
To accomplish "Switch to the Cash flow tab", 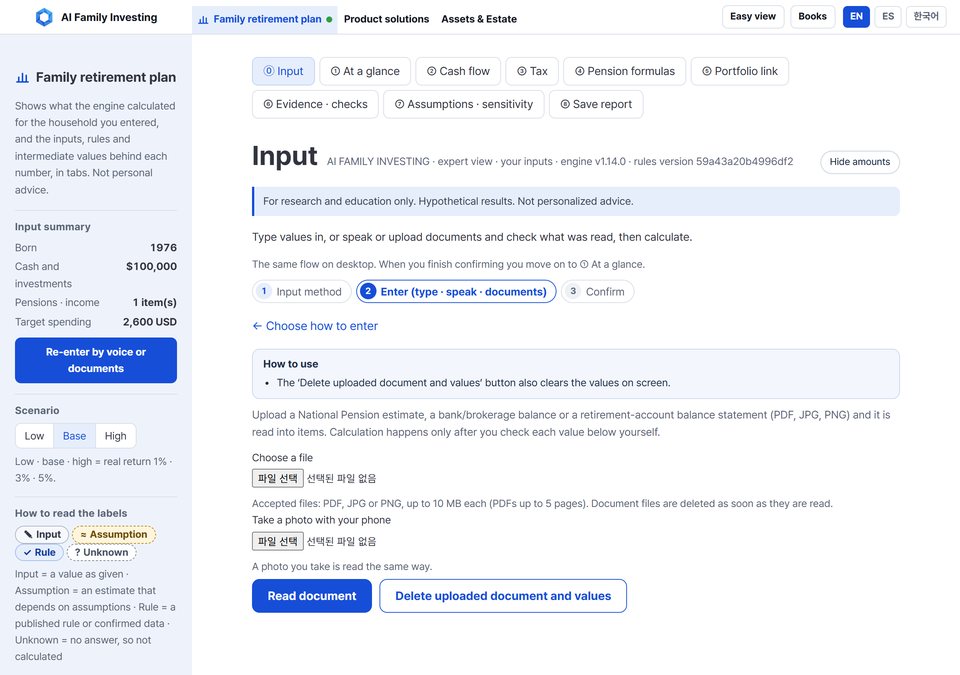I will [x=458, y=72].
